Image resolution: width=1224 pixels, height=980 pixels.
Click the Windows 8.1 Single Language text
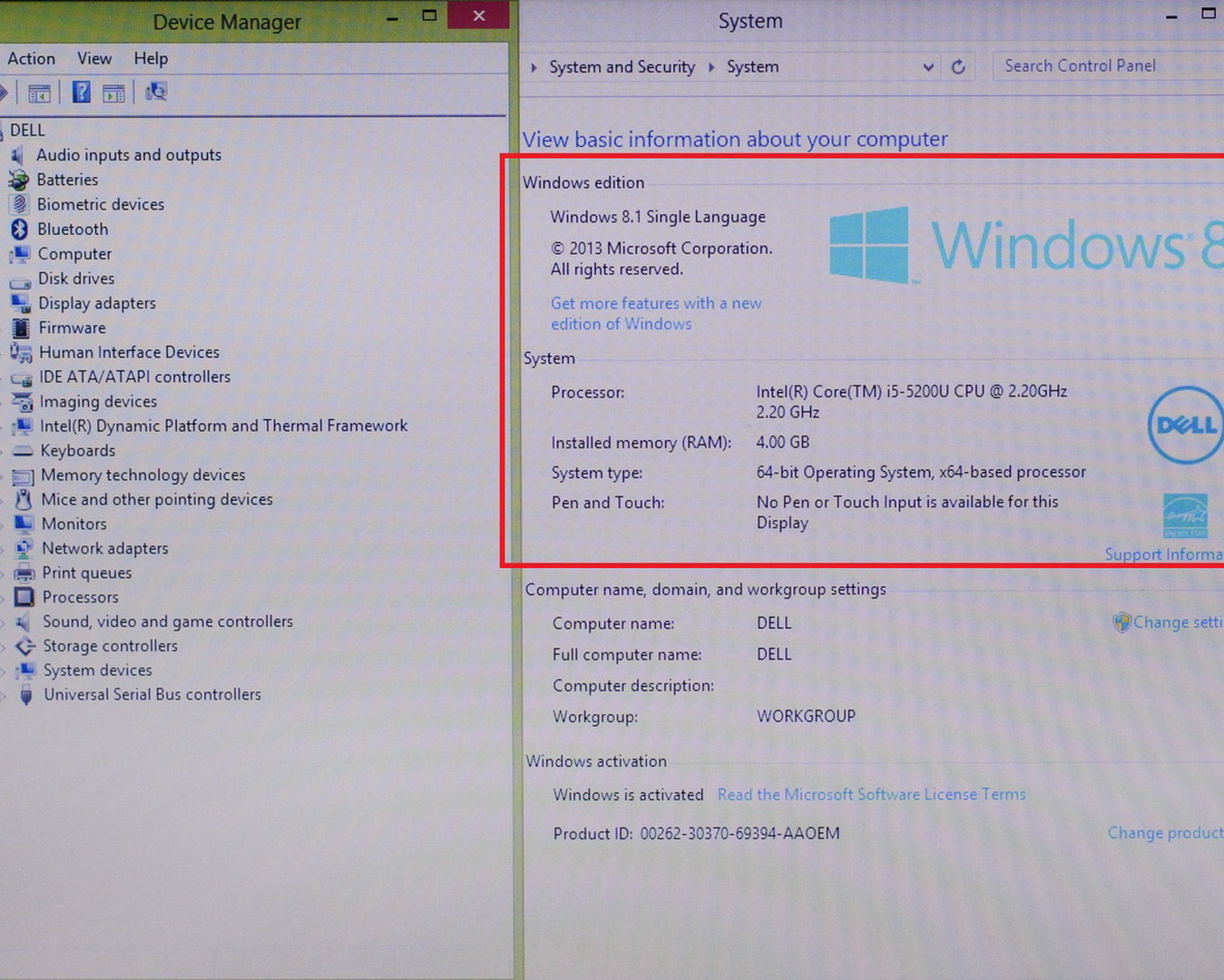click(658, 217)
